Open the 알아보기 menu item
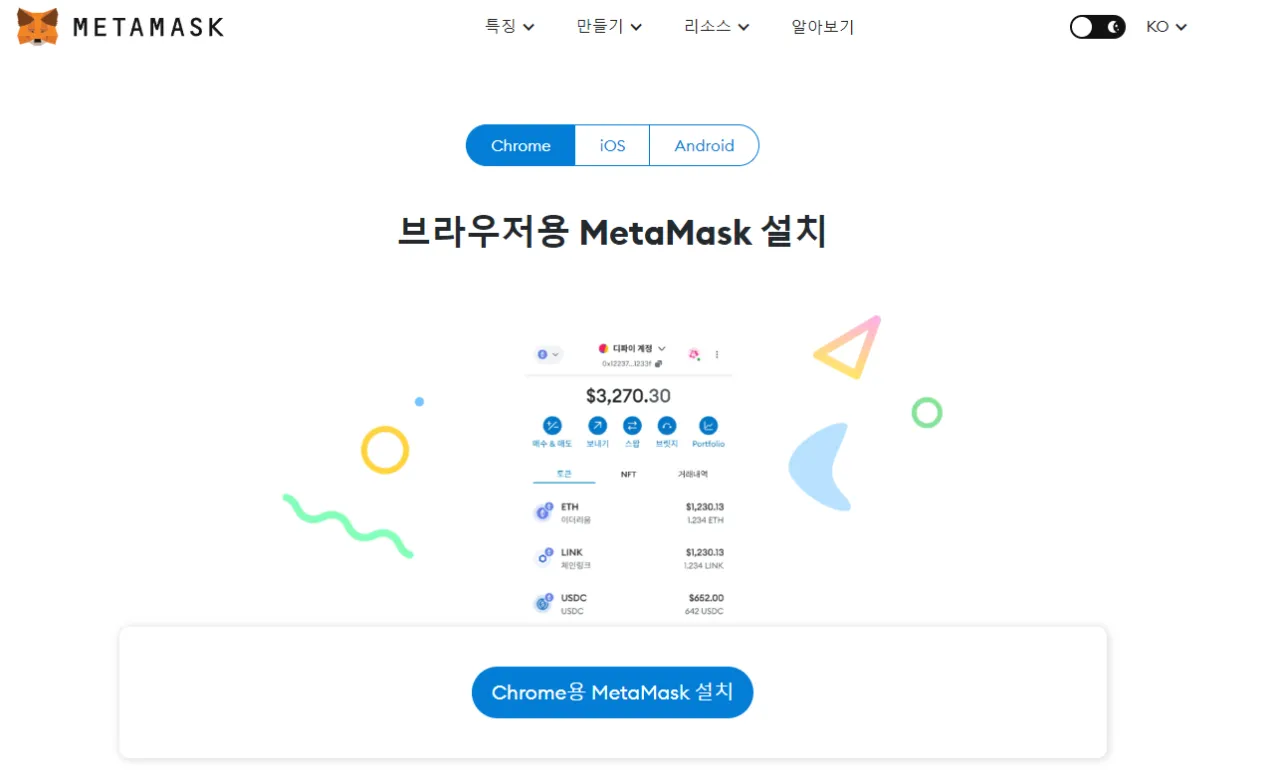This screenshot has width=1280, height=783. [x=823, y=27]
